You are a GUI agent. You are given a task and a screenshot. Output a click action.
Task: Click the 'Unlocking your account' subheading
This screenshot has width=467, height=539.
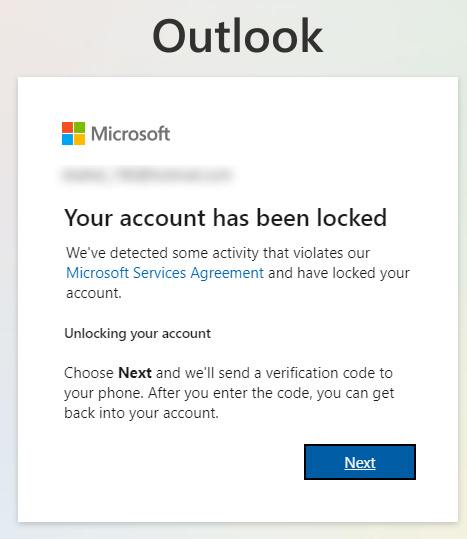point(137,334)
